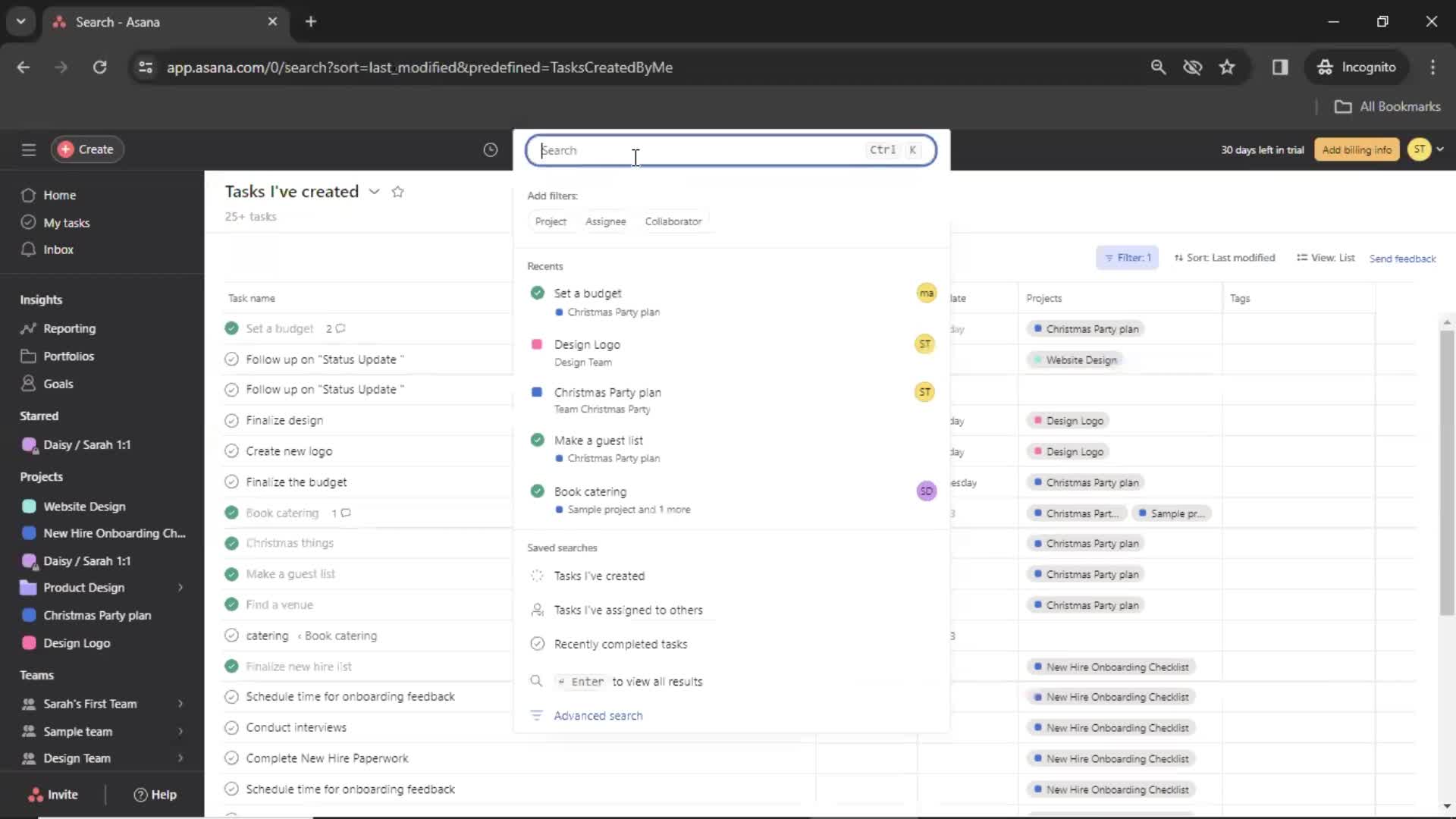Expand the Sort Last modified dropdown
The width and height of the screenshot is (1456, 819).
(x=1223, y=257)
